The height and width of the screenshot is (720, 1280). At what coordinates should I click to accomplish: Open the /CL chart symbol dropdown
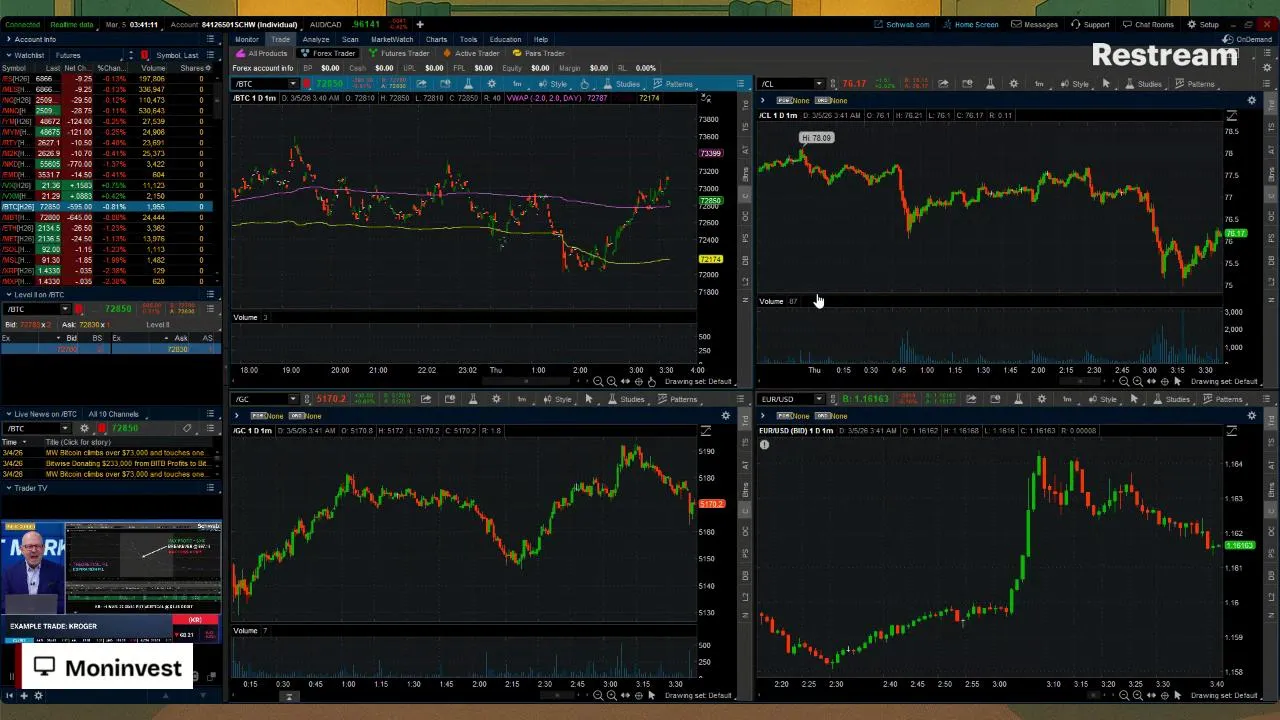coord(819,84)
